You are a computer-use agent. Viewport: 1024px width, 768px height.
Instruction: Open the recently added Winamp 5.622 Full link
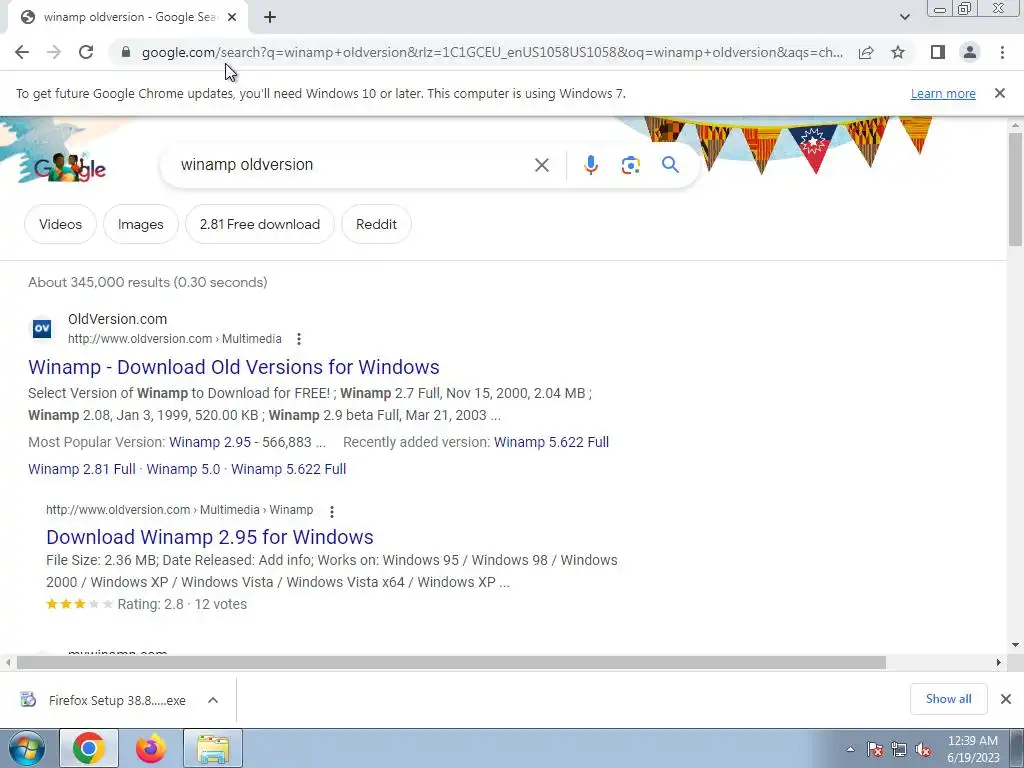pos(551,442)
